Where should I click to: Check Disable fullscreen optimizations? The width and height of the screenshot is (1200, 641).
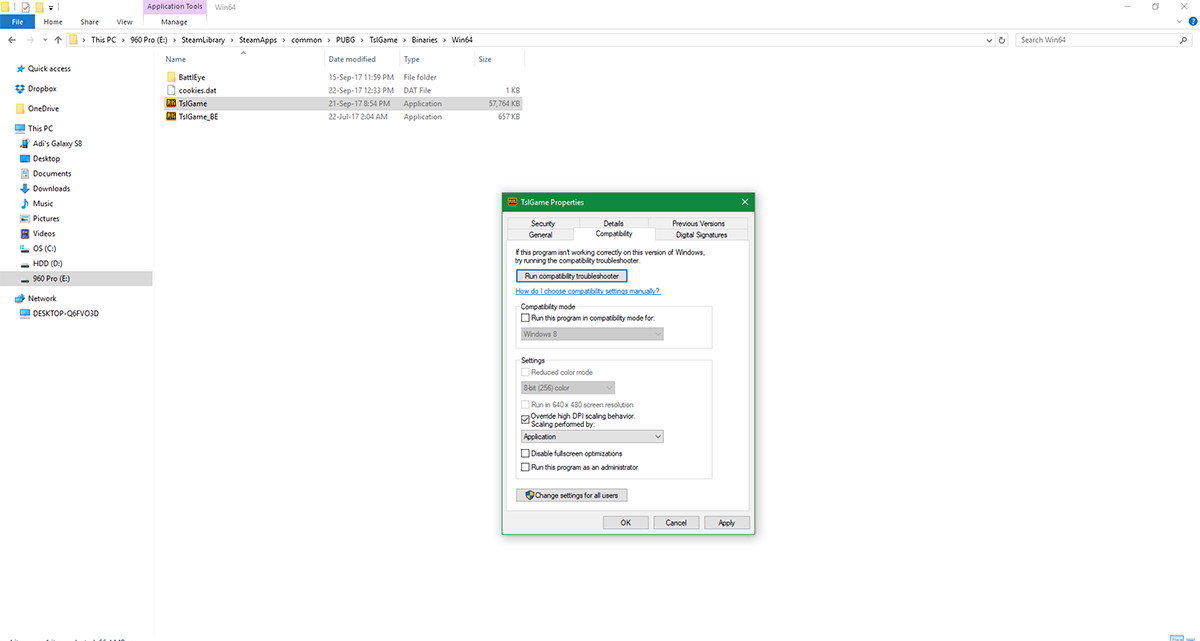tap(525, 454)
